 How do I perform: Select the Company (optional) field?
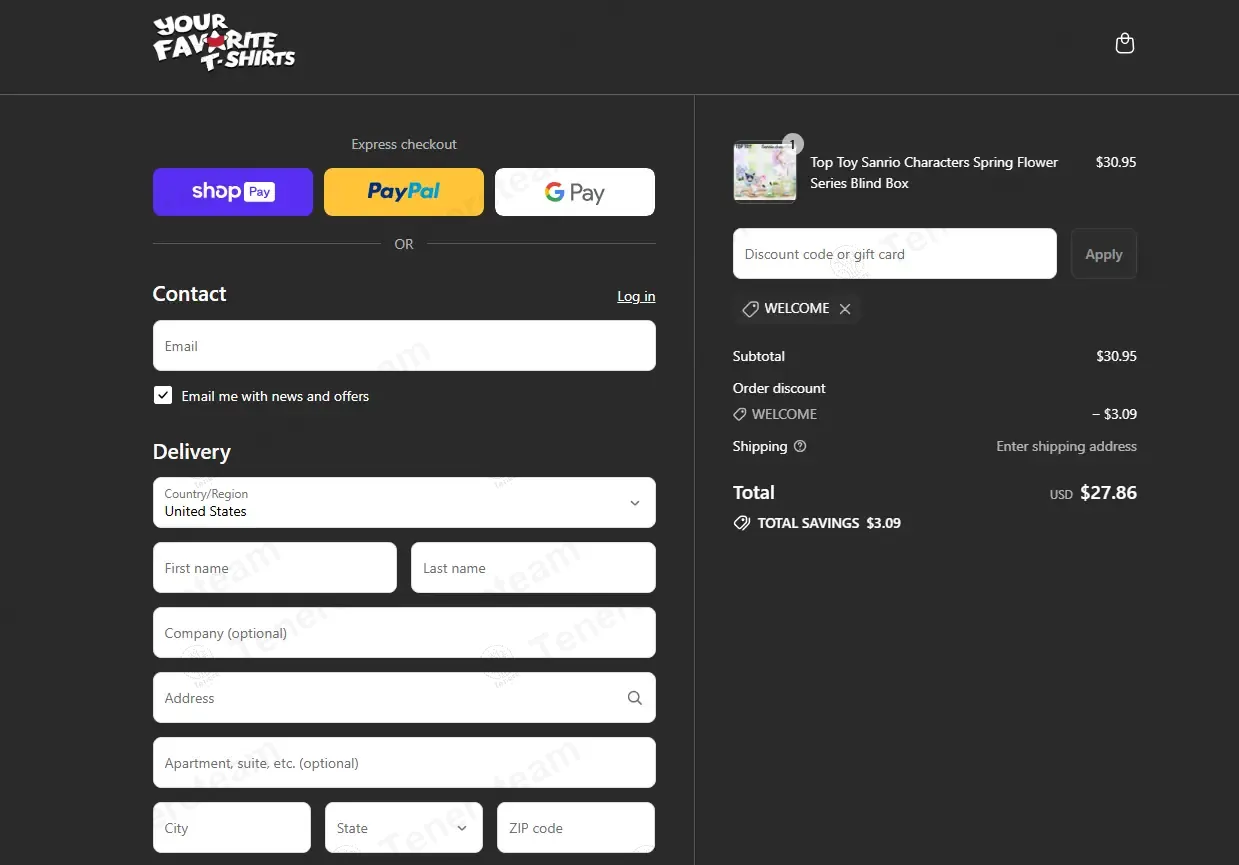(x=404, y=633)
